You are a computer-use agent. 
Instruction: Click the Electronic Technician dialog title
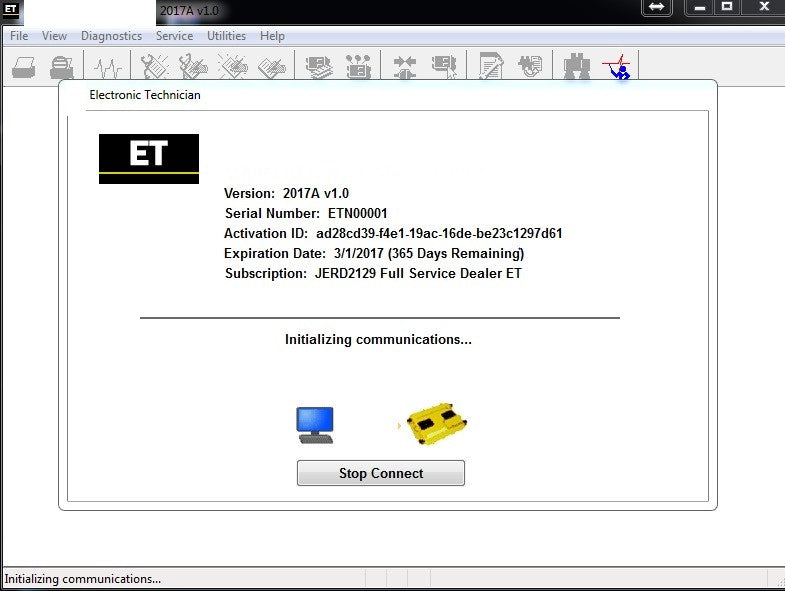coord(145,95)
